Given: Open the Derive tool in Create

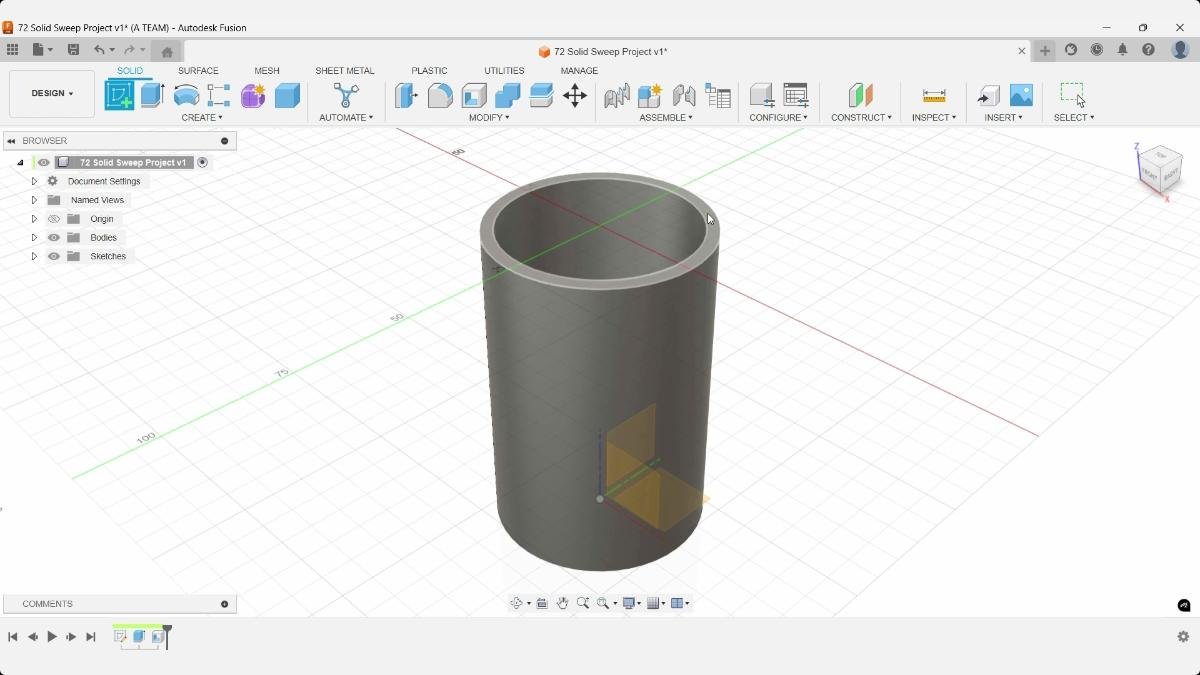Looking at the screenshot, I should coord(219,95).
